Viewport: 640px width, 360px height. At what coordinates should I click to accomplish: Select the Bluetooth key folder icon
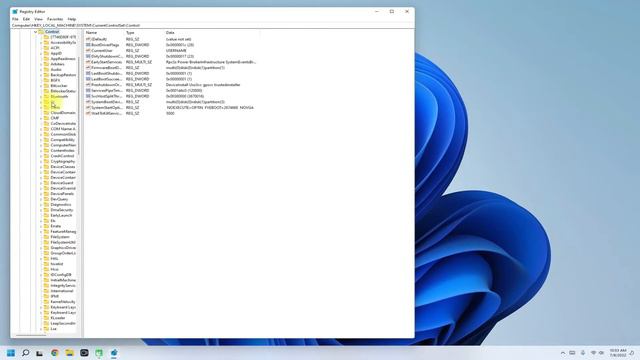click(46, 96)
